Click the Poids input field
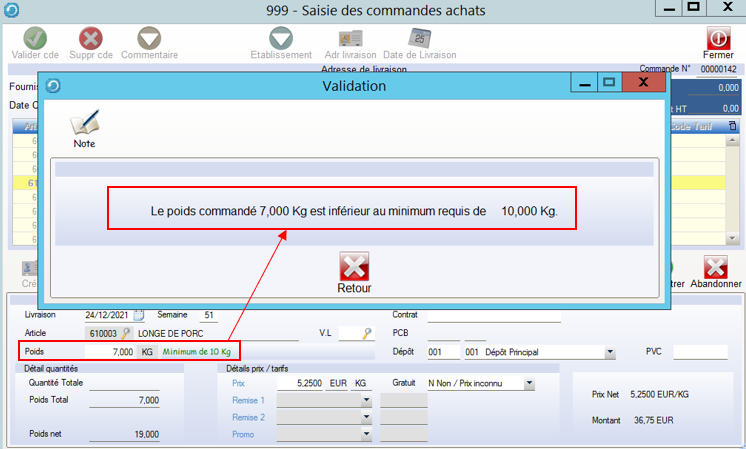The width and height of the screenshot is (746, 449). [109, 352]
